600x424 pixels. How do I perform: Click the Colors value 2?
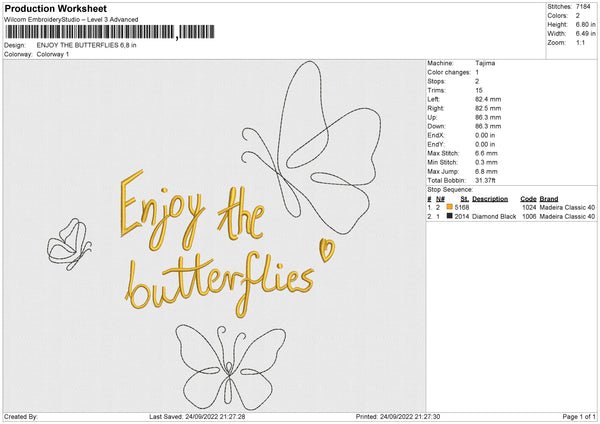[578, 16]
